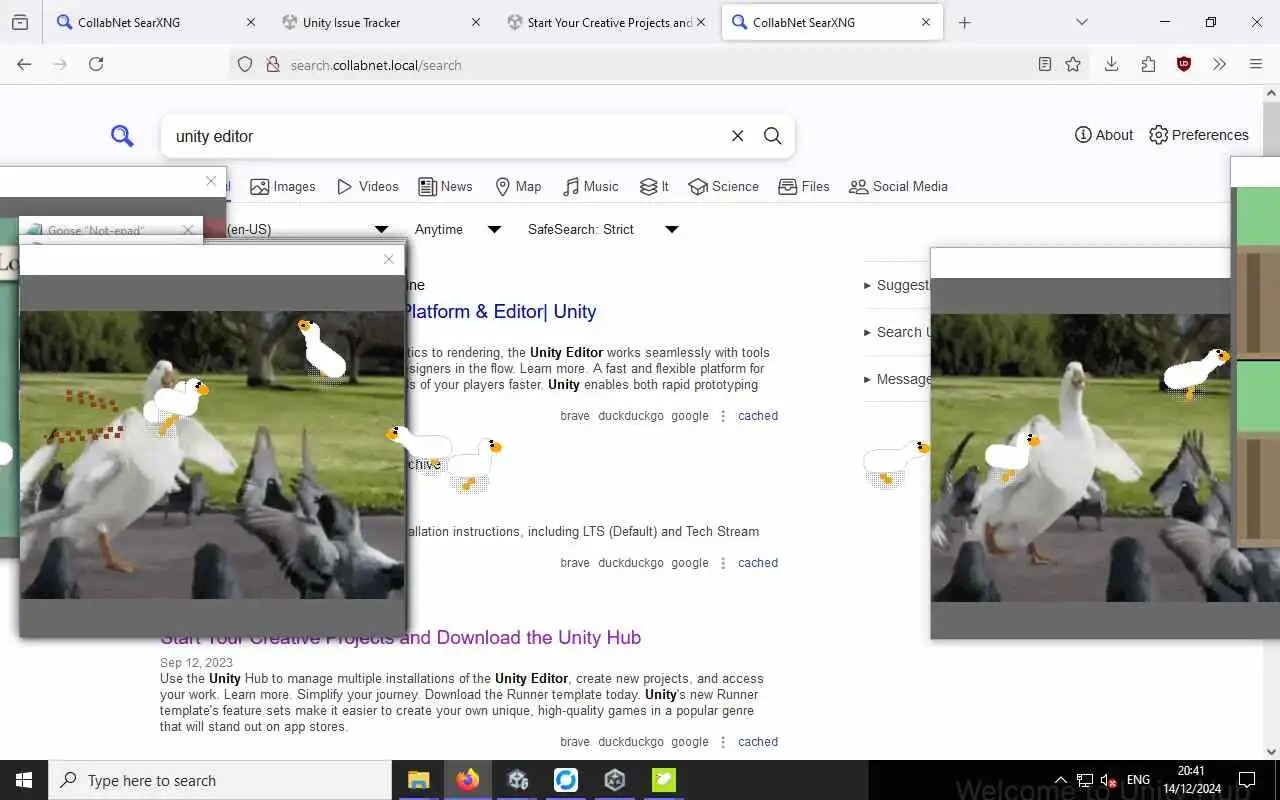The width and height of the screenshot is (1280, 800).
Task: Open cached link of first result
Action: [758, 416]
